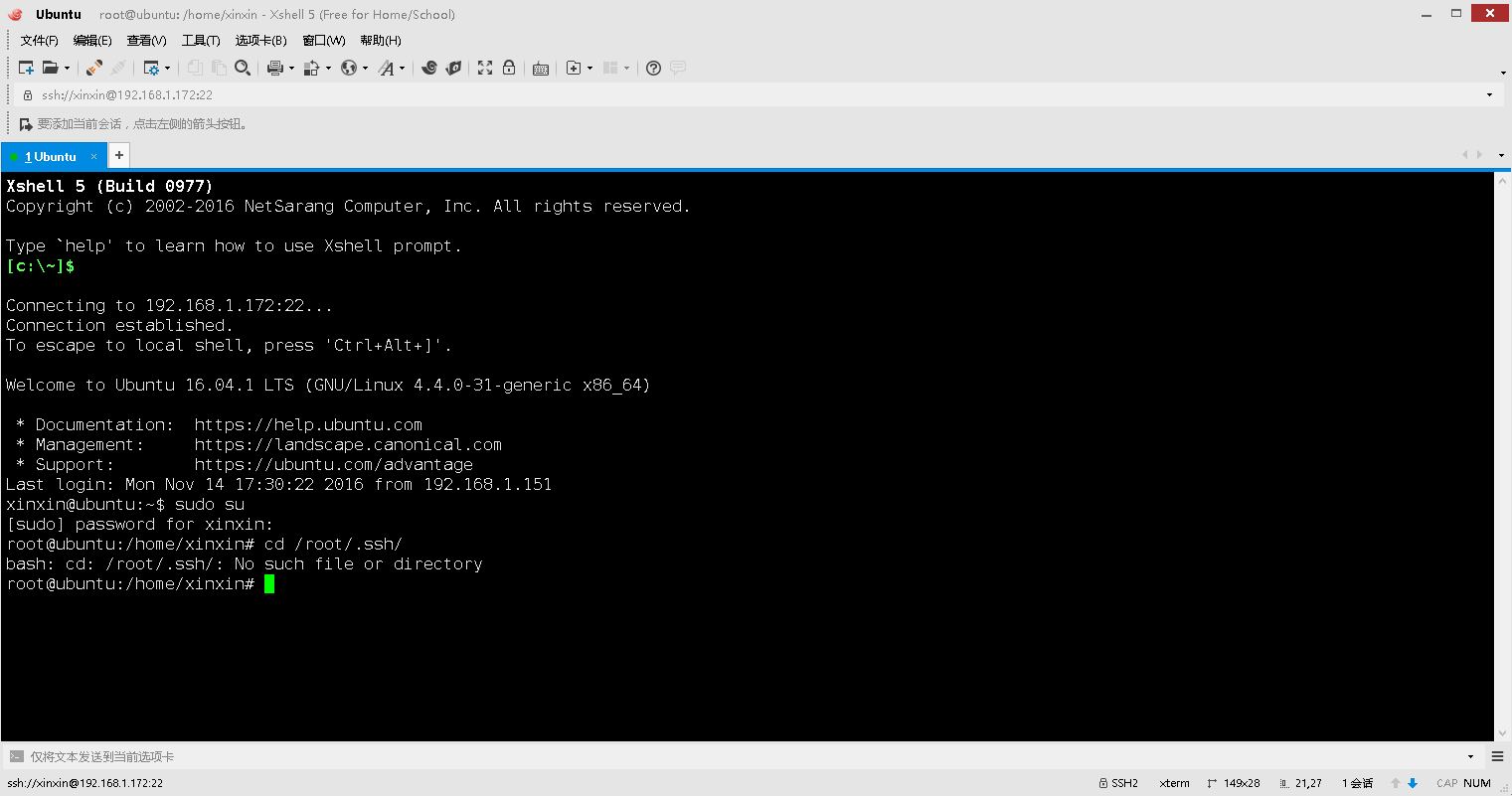Image resolution: width=1512 pixels, height=796 pixels.
Task: Close the 1 Ubuntu tab
Action: [94, 157]
